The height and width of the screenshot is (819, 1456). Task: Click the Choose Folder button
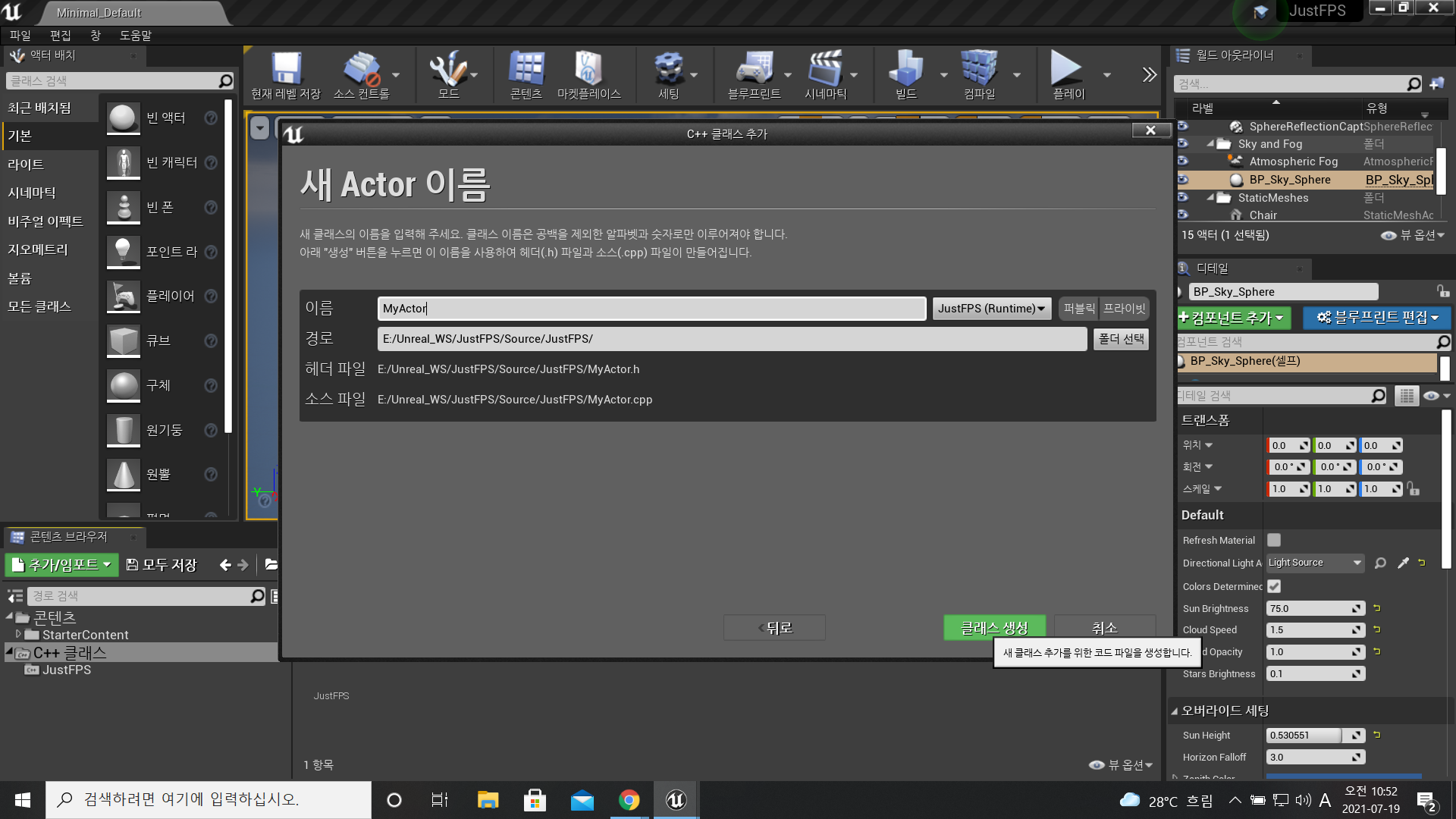[x=1121, y=339]
